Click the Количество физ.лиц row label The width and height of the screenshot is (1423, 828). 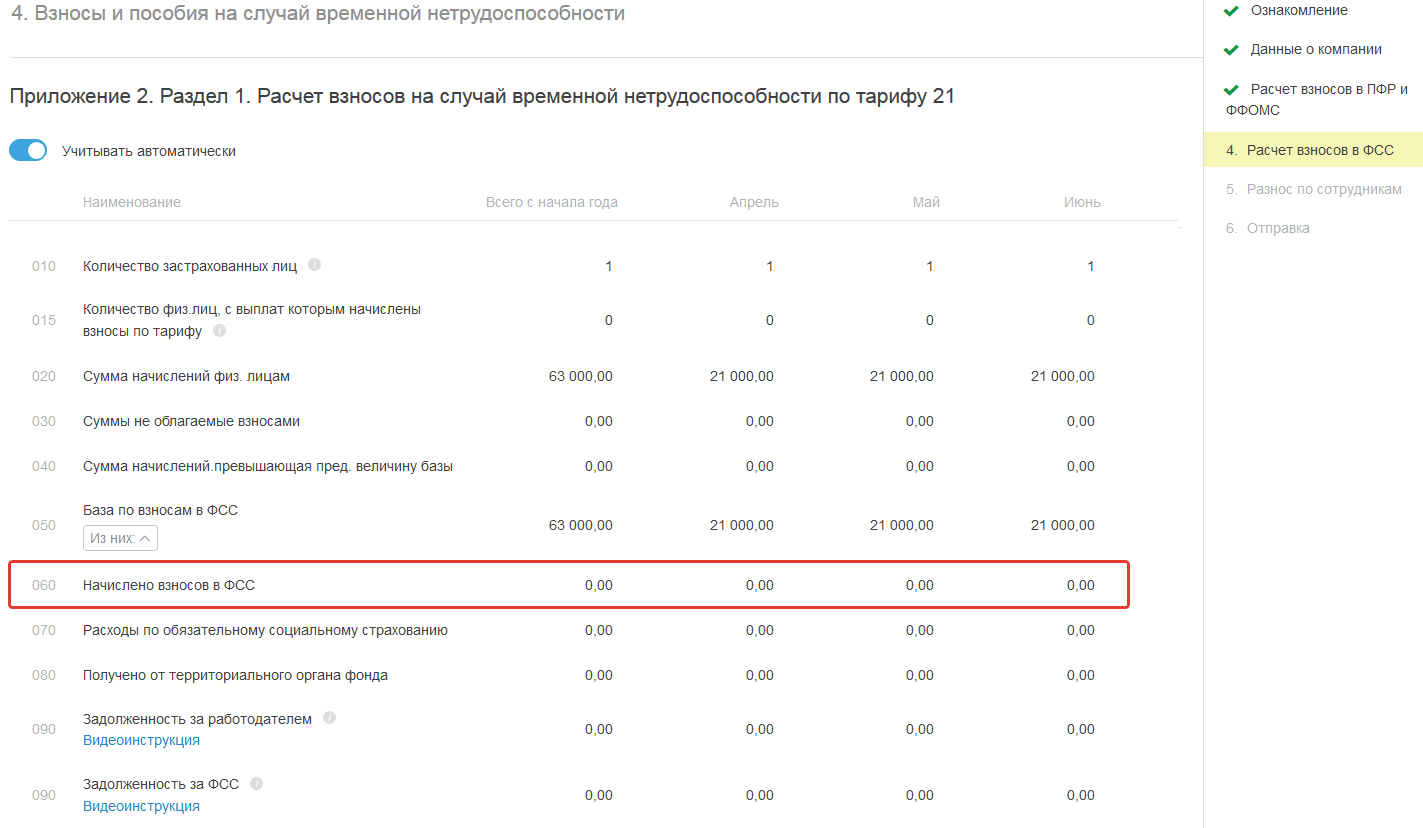tap(252, 320)
